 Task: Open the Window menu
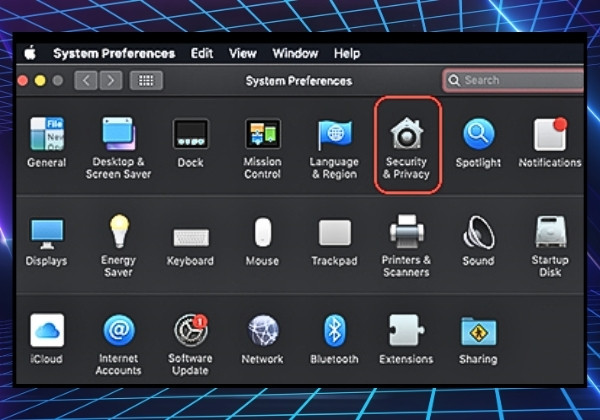[295, 53]
